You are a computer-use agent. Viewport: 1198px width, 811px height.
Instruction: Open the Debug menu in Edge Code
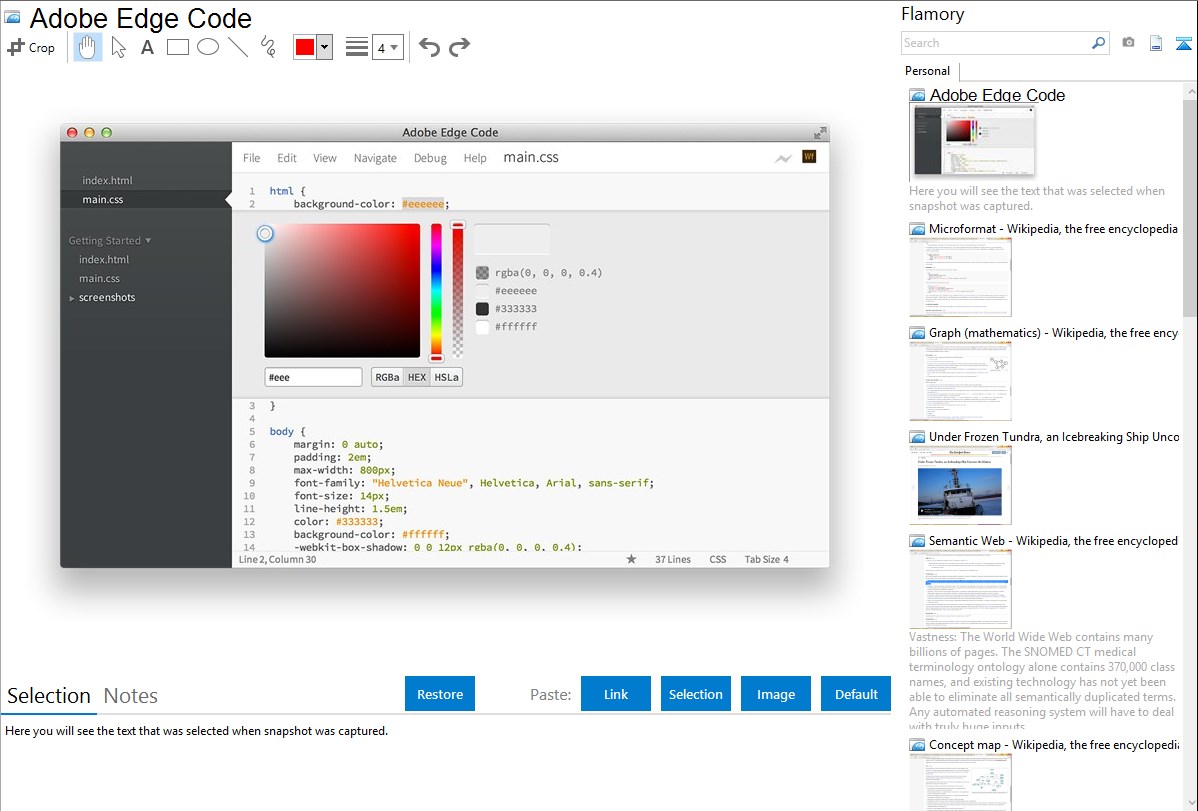coord(430,158)
